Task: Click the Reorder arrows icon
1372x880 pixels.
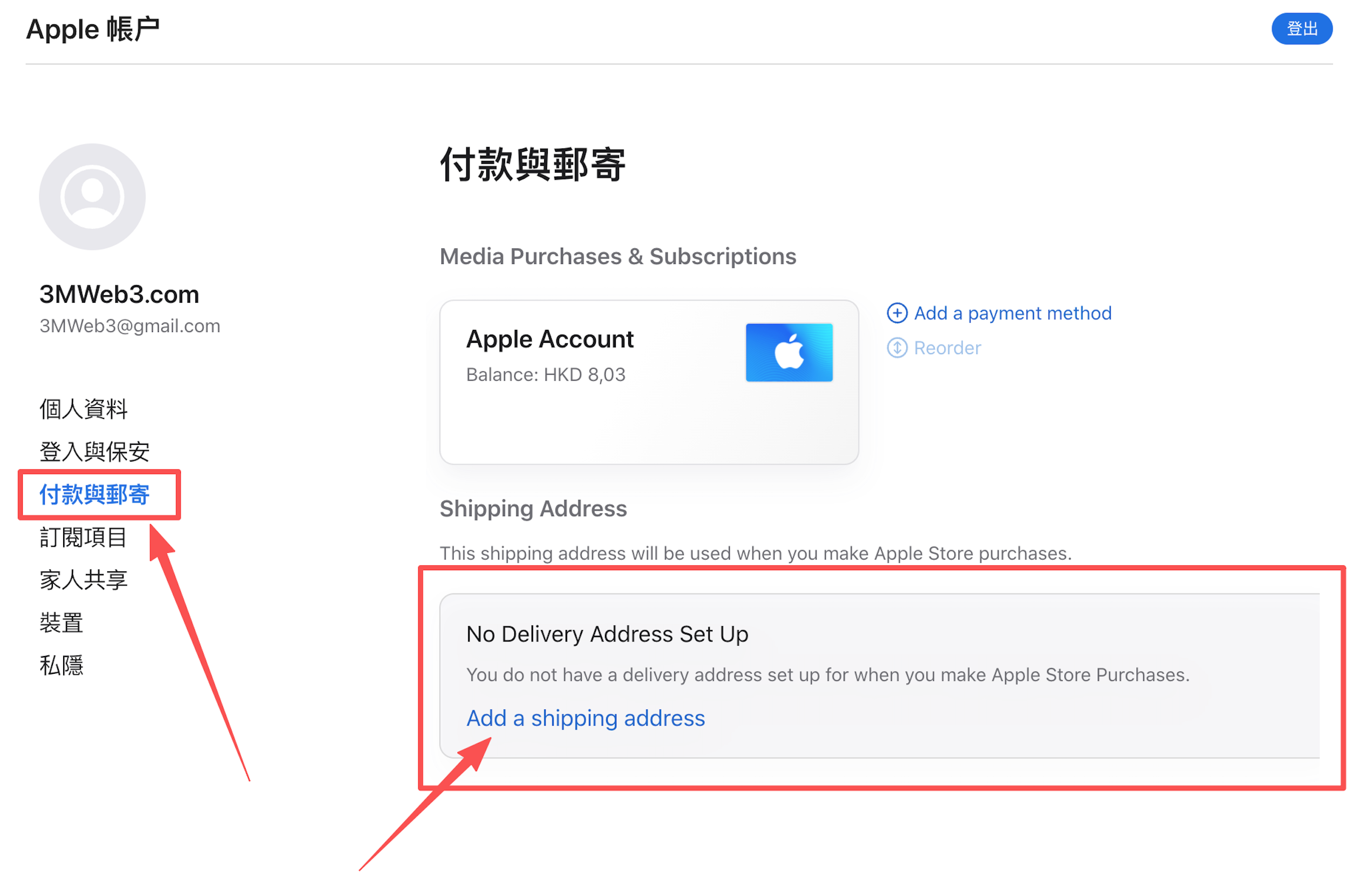Action: pos(897,348)
